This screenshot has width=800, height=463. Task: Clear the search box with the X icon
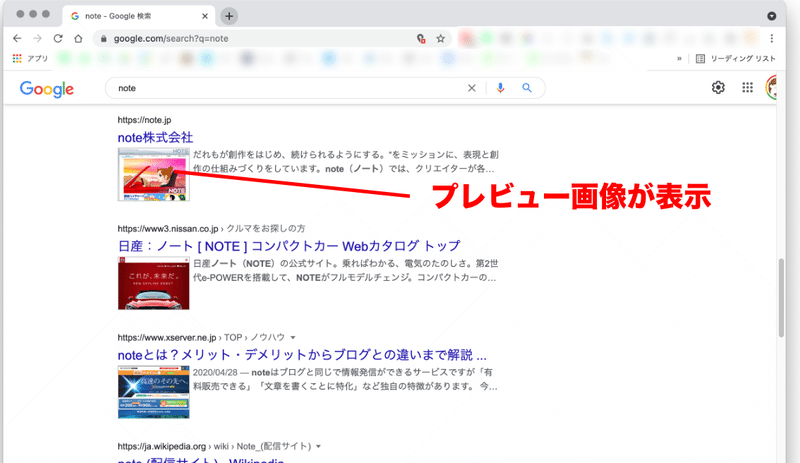click(471, 88)
